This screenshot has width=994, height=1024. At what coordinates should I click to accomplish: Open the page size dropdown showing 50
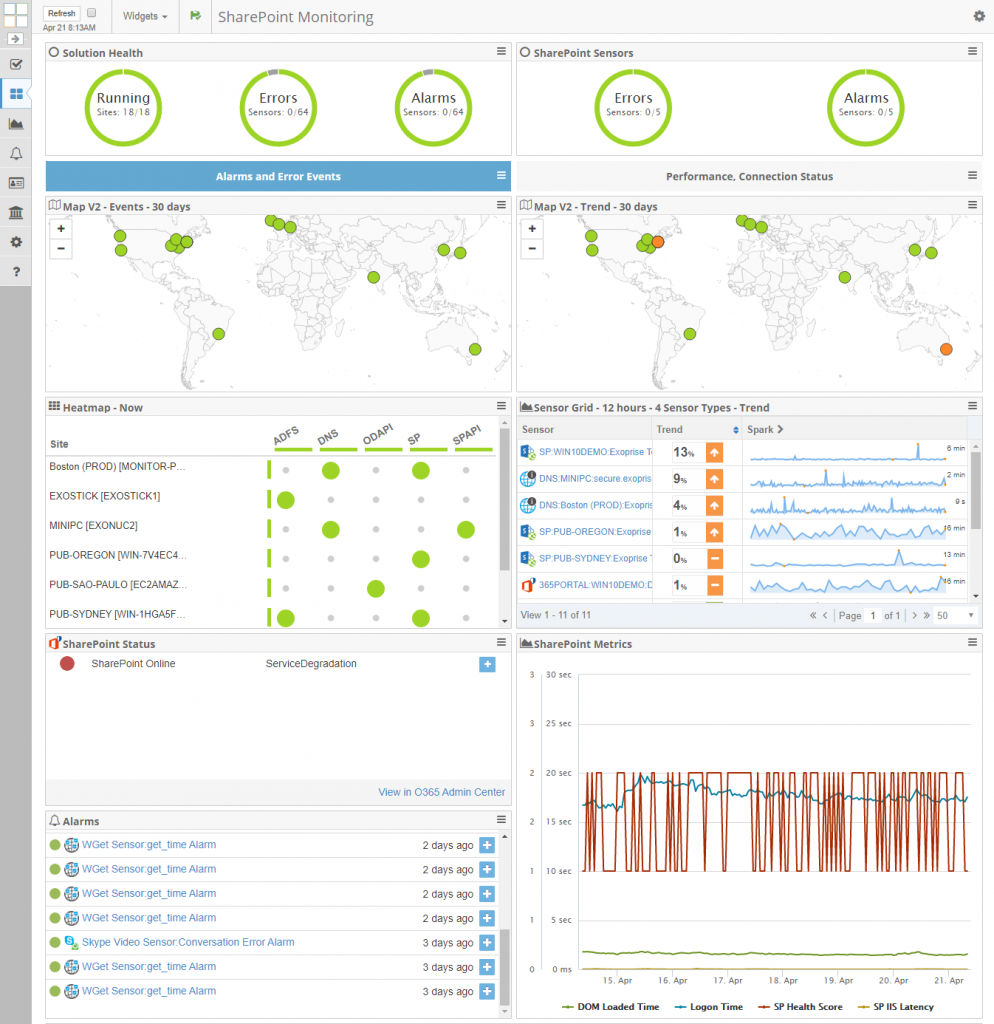956,615
